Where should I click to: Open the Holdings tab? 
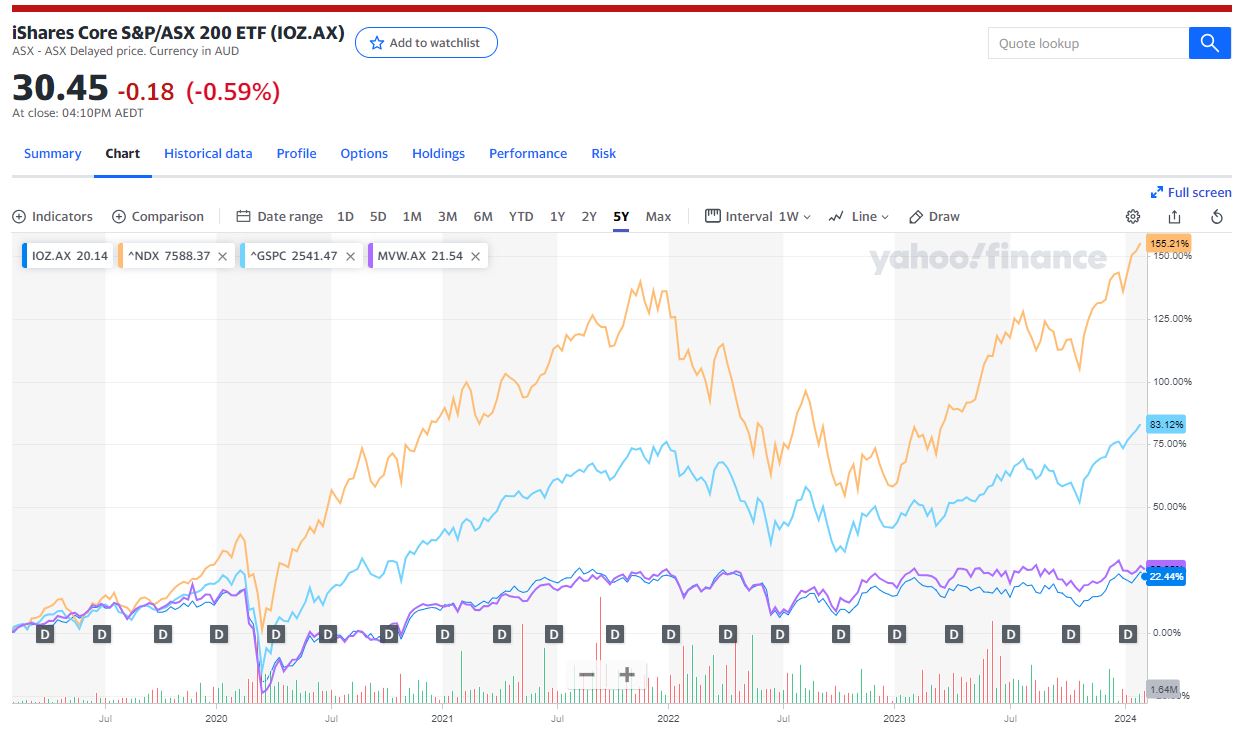(x=438, y=154)
